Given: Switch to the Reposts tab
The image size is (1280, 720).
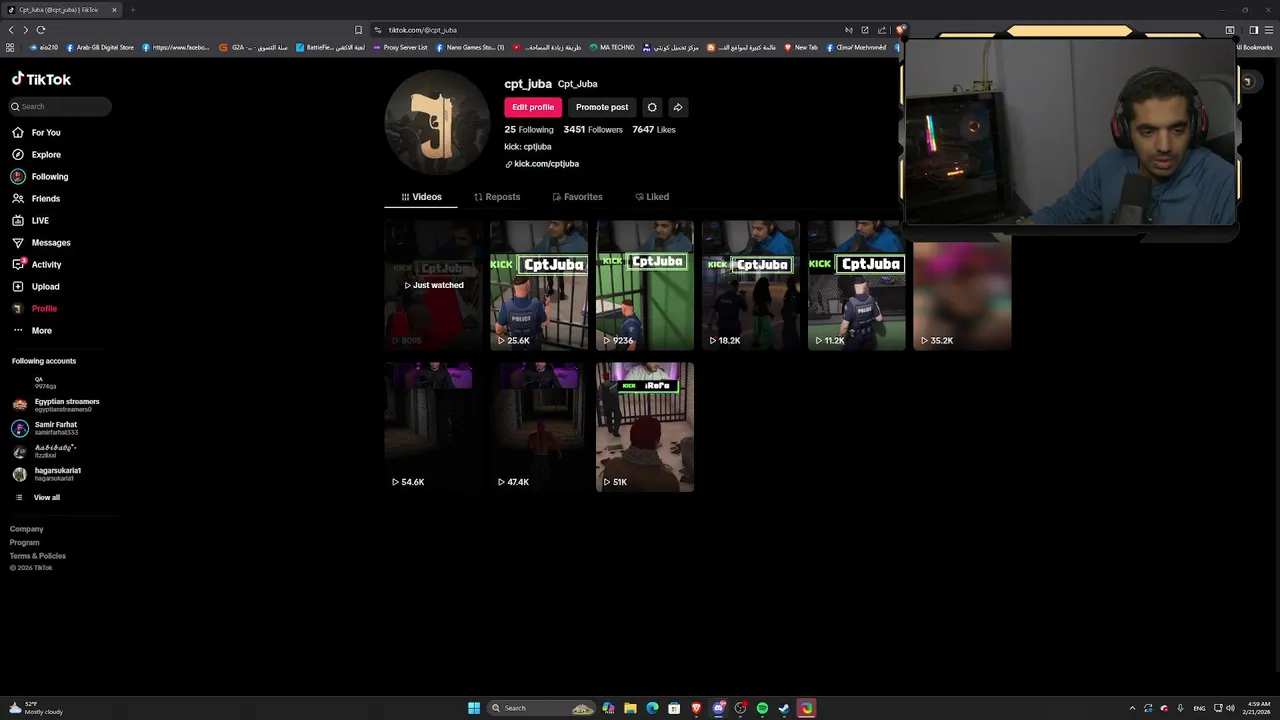Looking at the screenshot, I should click(x=497, y=197).
